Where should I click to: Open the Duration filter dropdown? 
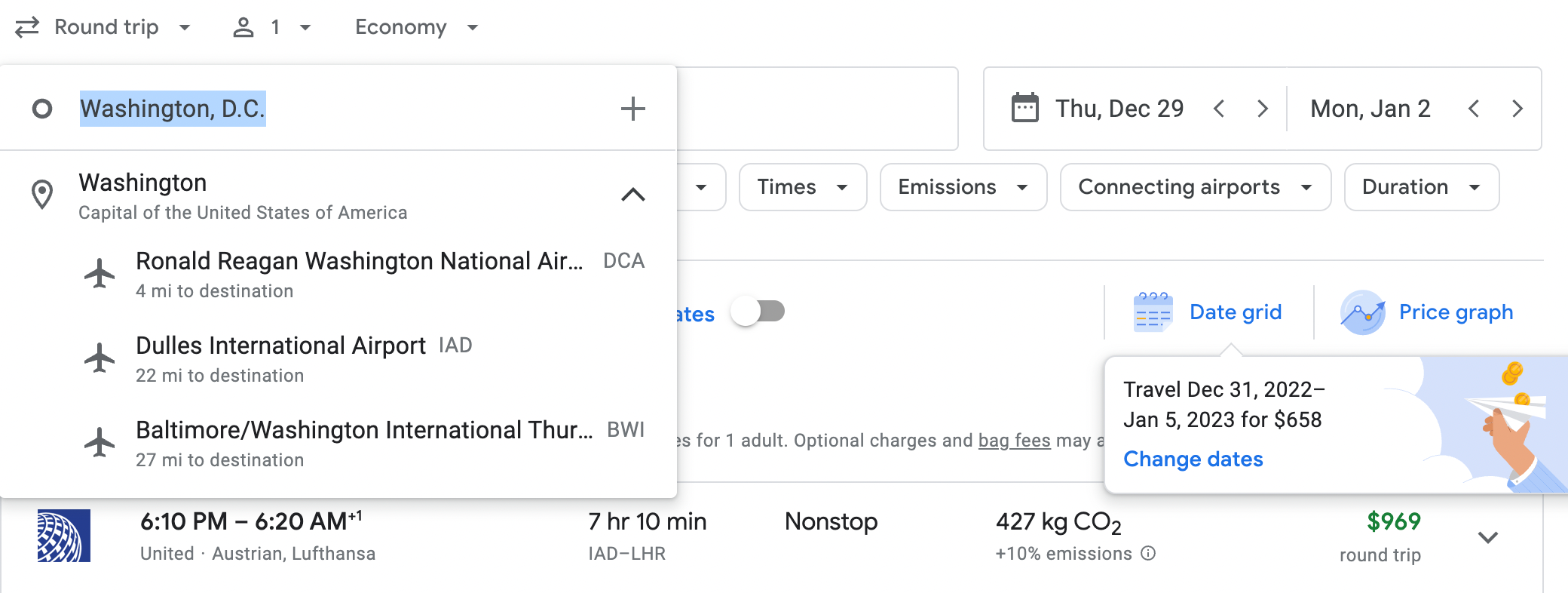click(1420, 186)
